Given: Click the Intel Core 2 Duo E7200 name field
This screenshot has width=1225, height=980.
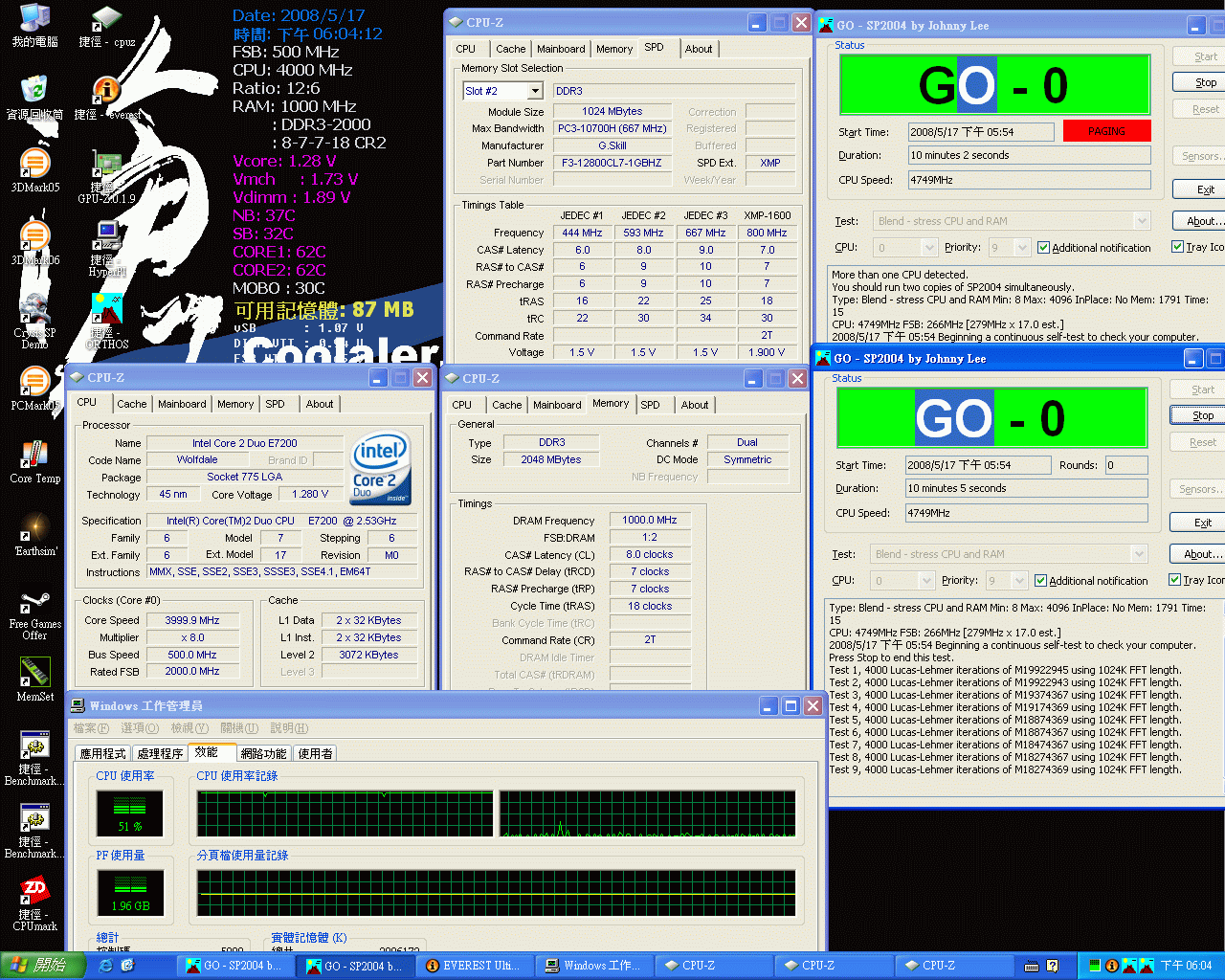Looking at the screenshot, I should click(x=244, y=443).
